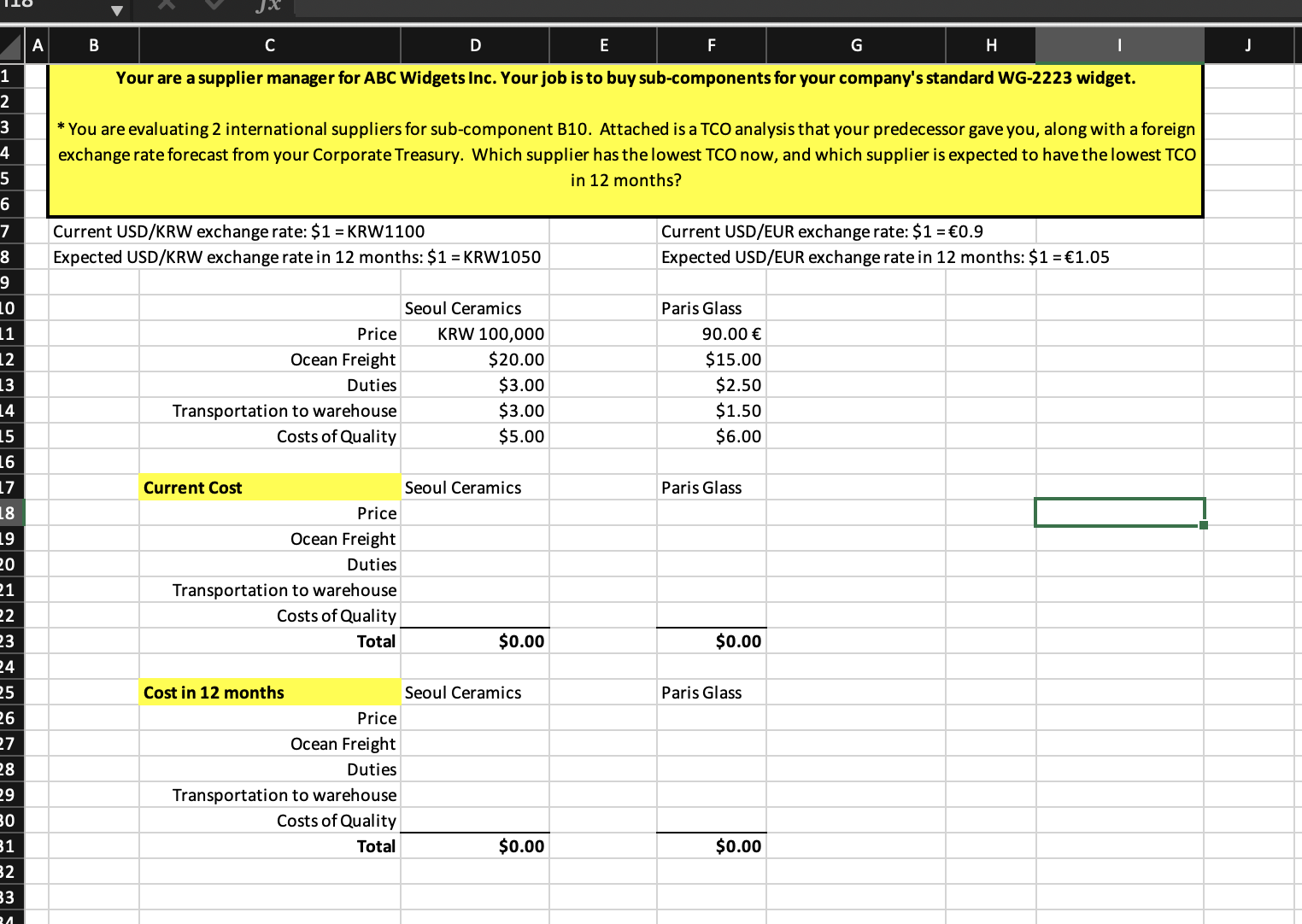This screenshot has width=1302, height=924.
Task: Select column F header
Action: 712,45
